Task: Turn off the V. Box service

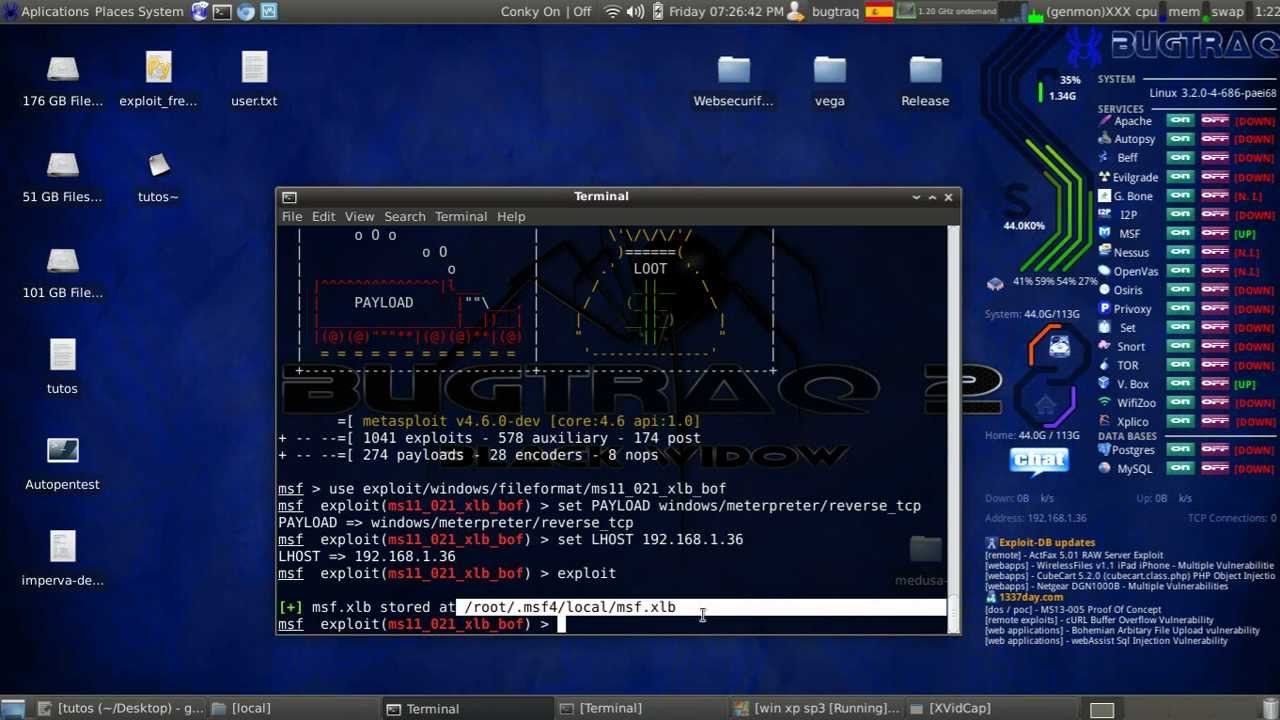Action: click(x=1215, y=384)
